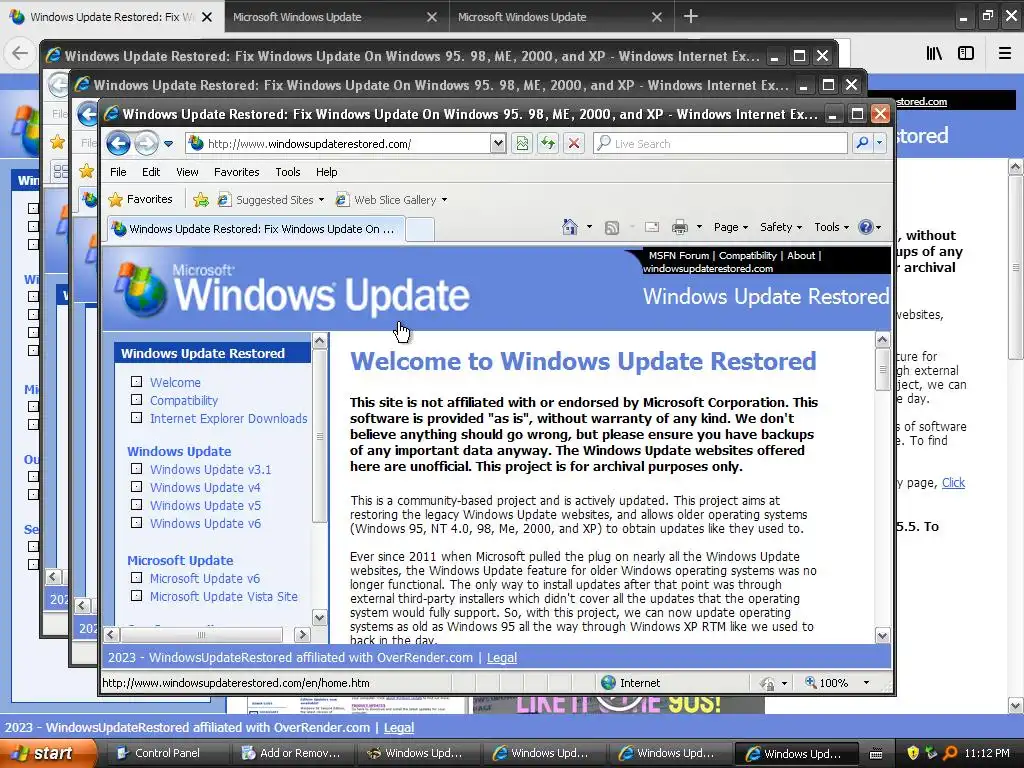Click the Refresh icon beside address bar
Viewport: 1024px width, 768px height.
pyautogui.click(x=548, y=143)
